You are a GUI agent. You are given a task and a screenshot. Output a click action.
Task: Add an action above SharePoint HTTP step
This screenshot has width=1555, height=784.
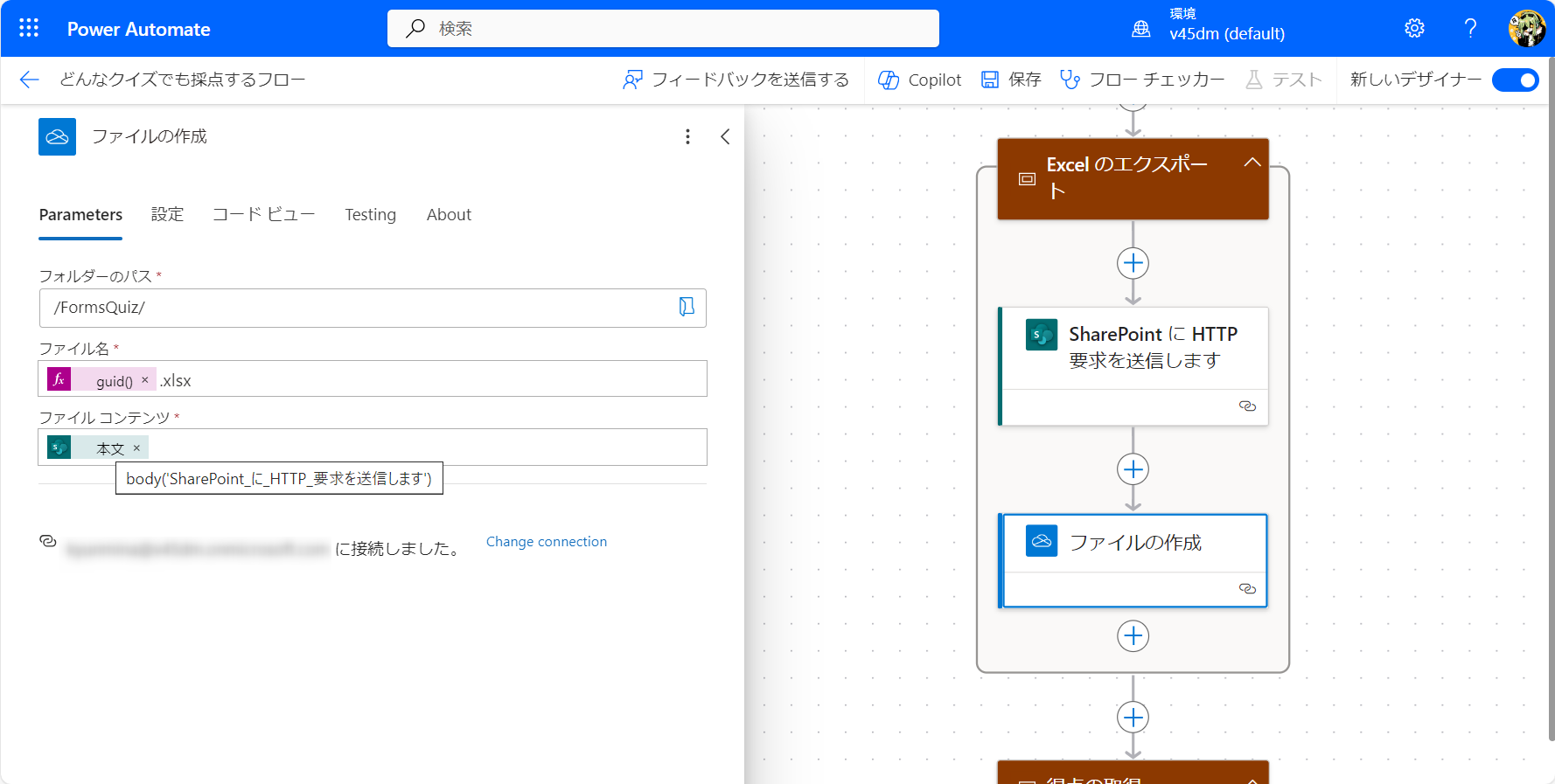tap(1133, 263)
